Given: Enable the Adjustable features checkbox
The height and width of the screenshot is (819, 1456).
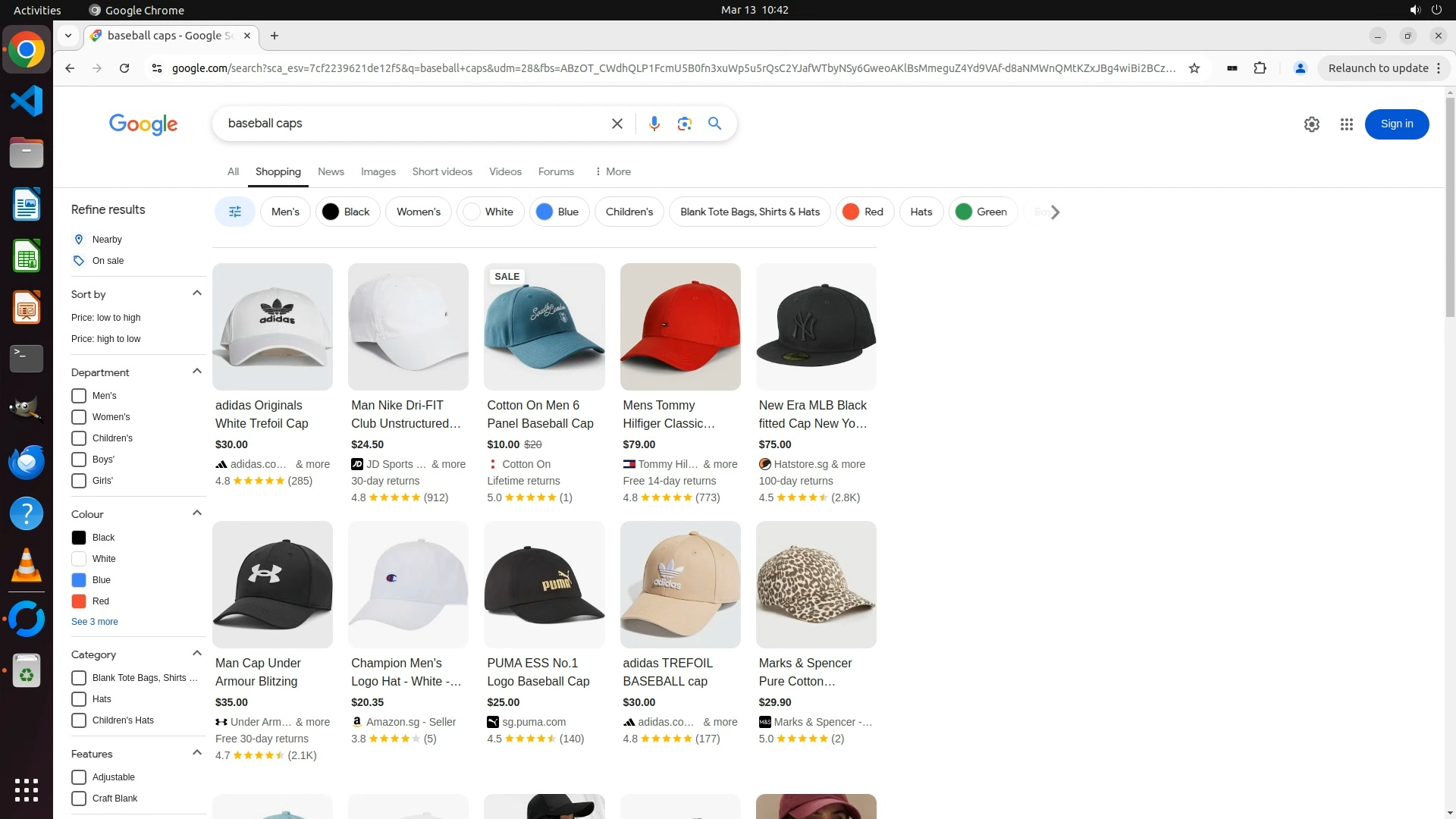Looking at the screenshot, I should [x=79, y=777].
